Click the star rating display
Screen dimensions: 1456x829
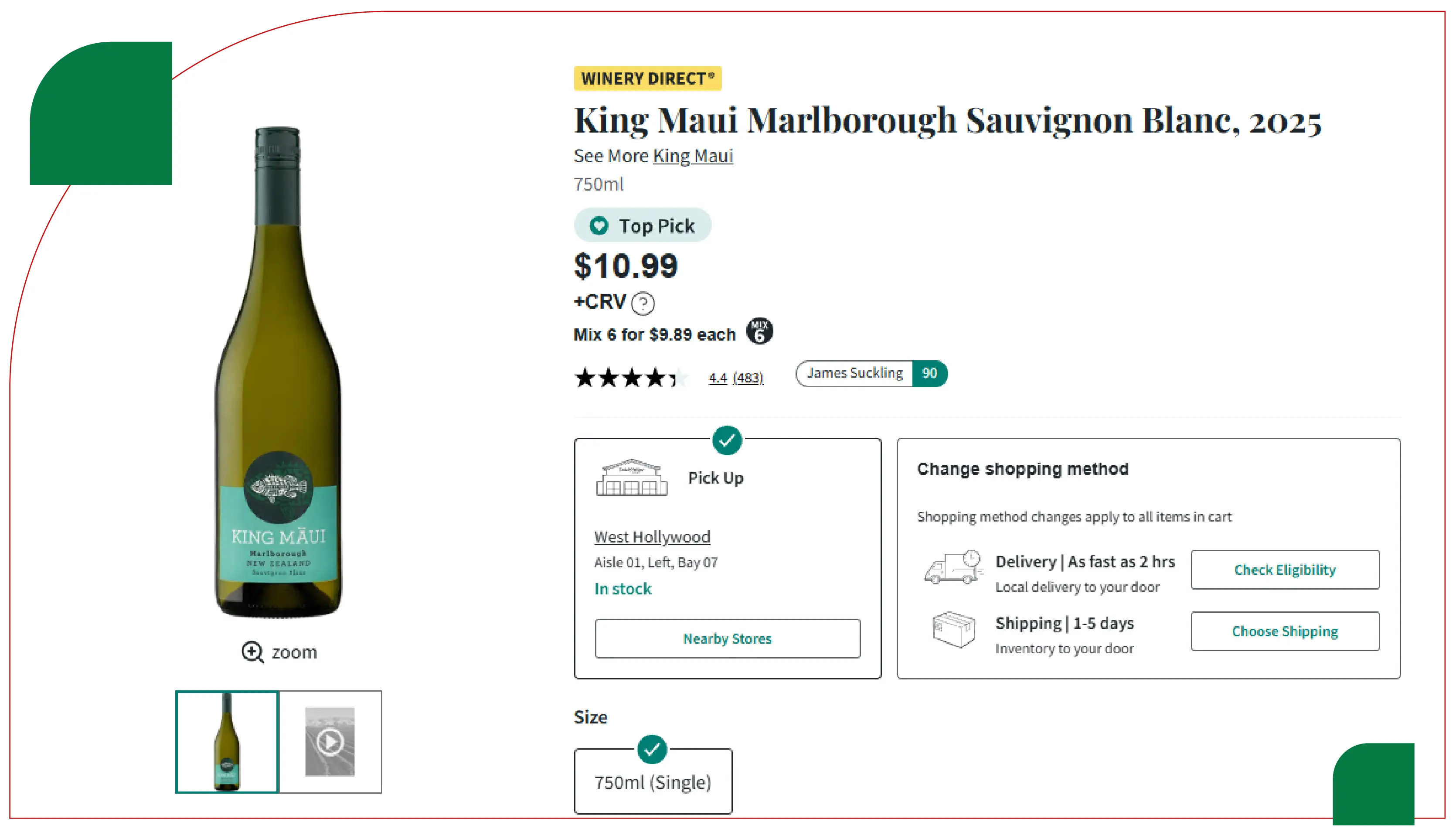point(631,378)
